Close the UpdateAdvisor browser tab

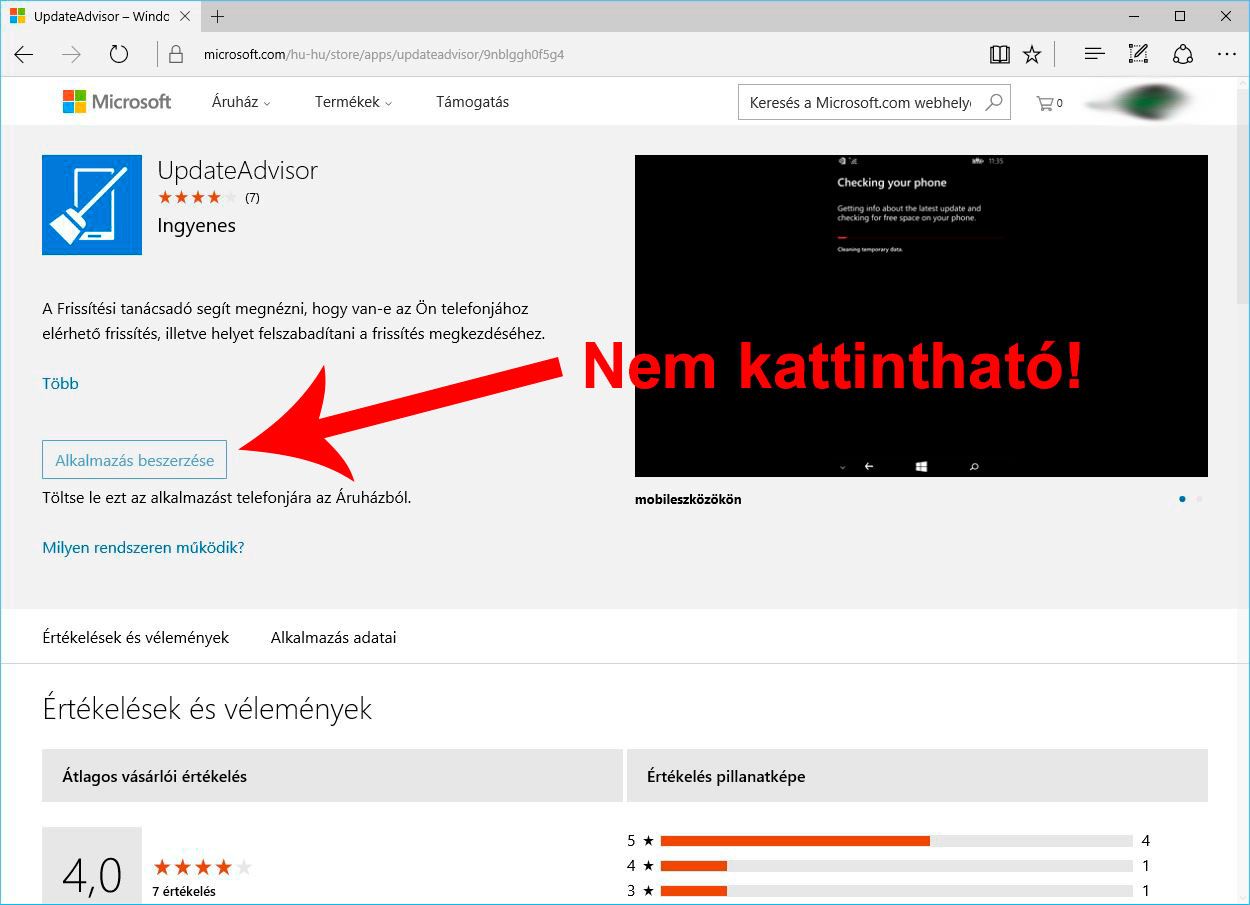click(x=187, y=17)
